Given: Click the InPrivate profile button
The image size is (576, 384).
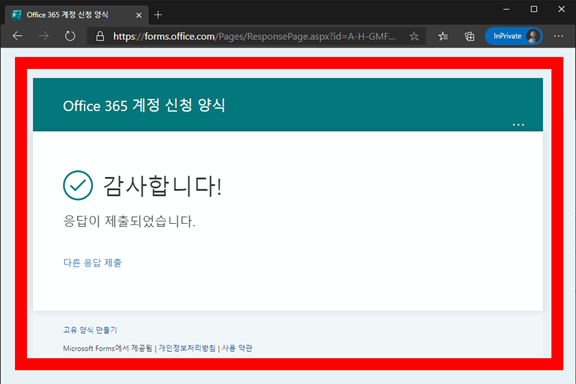Looking at the screenshot, I should [x=514, y=36].
